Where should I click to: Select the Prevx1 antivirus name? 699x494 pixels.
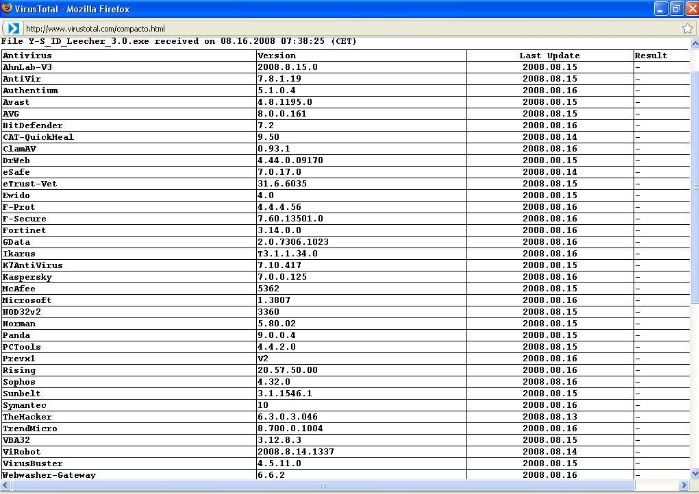pyautogui.click(x=19, y=358)
